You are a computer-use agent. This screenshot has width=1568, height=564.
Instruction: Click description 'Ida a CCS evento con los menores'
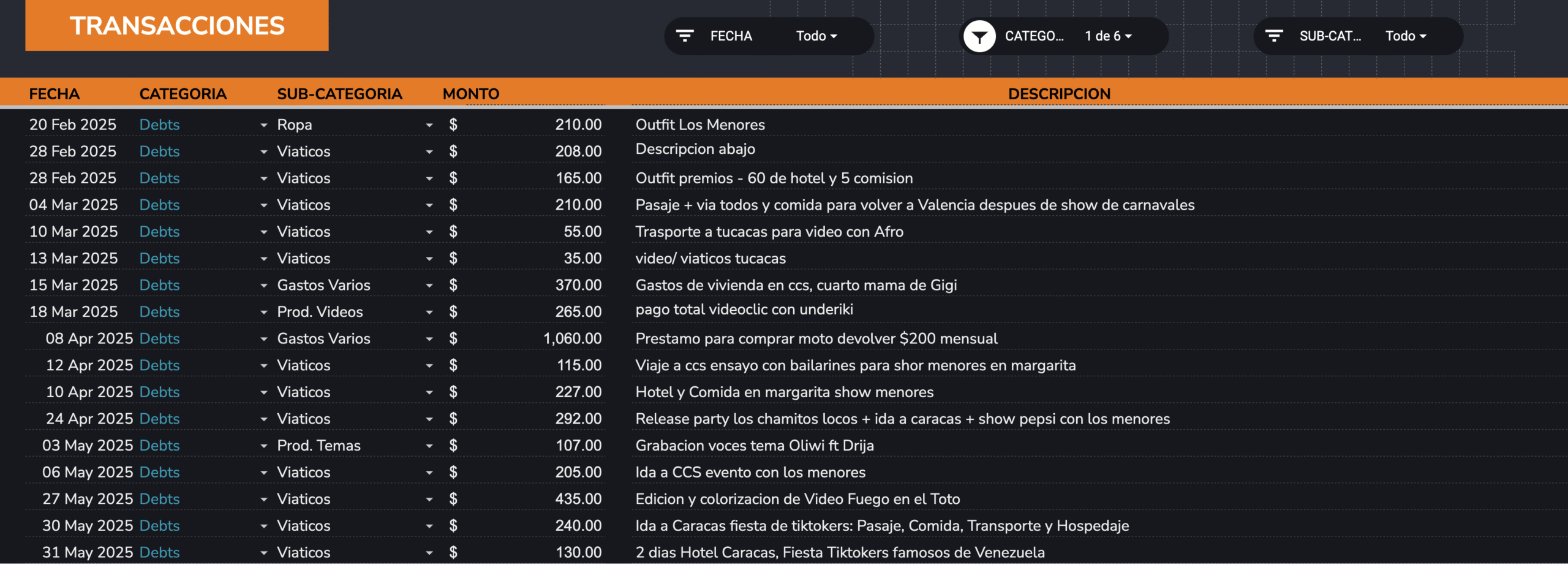[750, 472]
